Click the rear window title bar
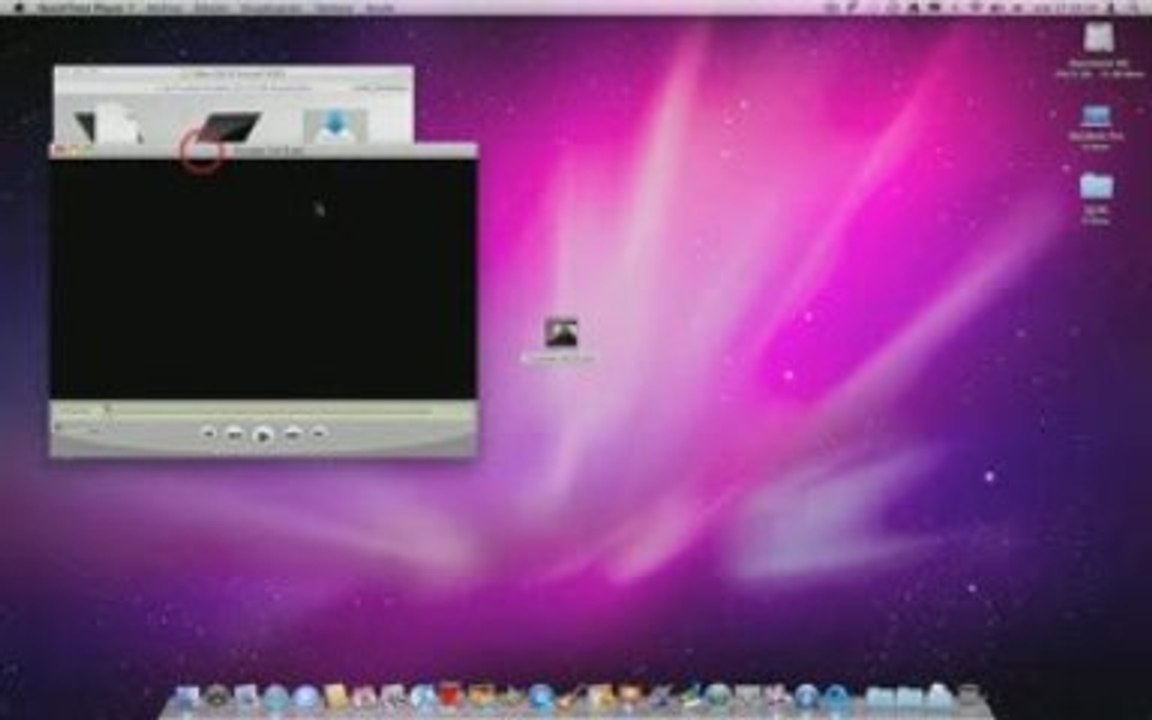The width and height of the screenshot is (1152, 720). [234, 75]
